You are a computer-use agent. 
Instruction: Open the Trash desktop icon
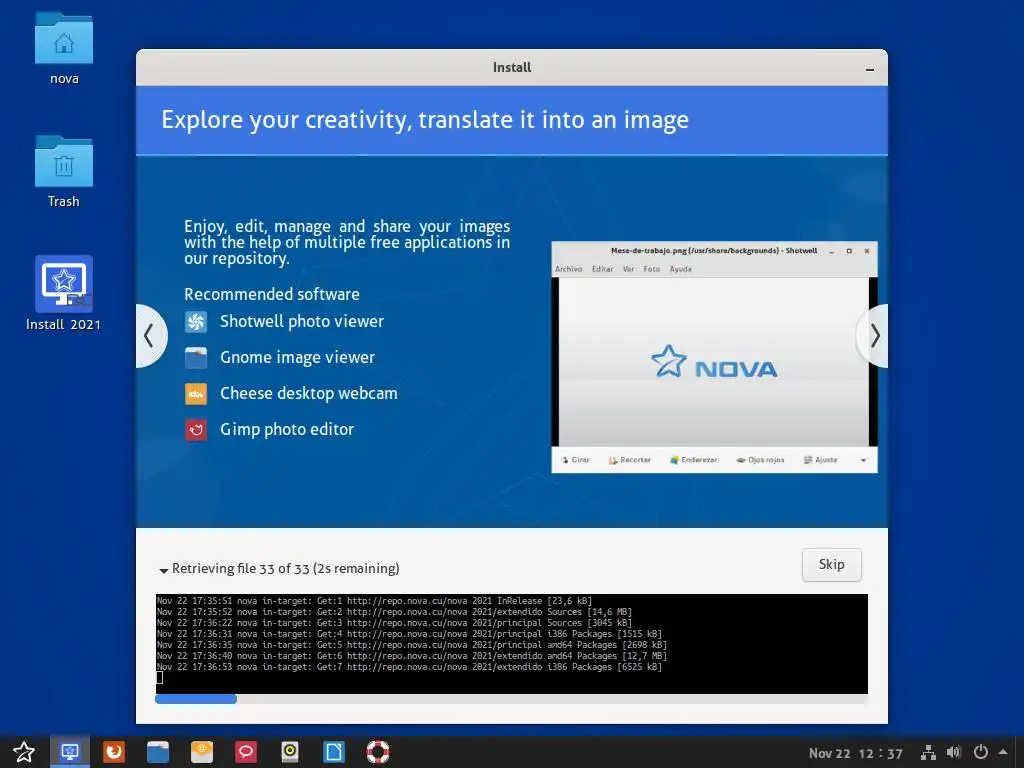click(63, 163)
